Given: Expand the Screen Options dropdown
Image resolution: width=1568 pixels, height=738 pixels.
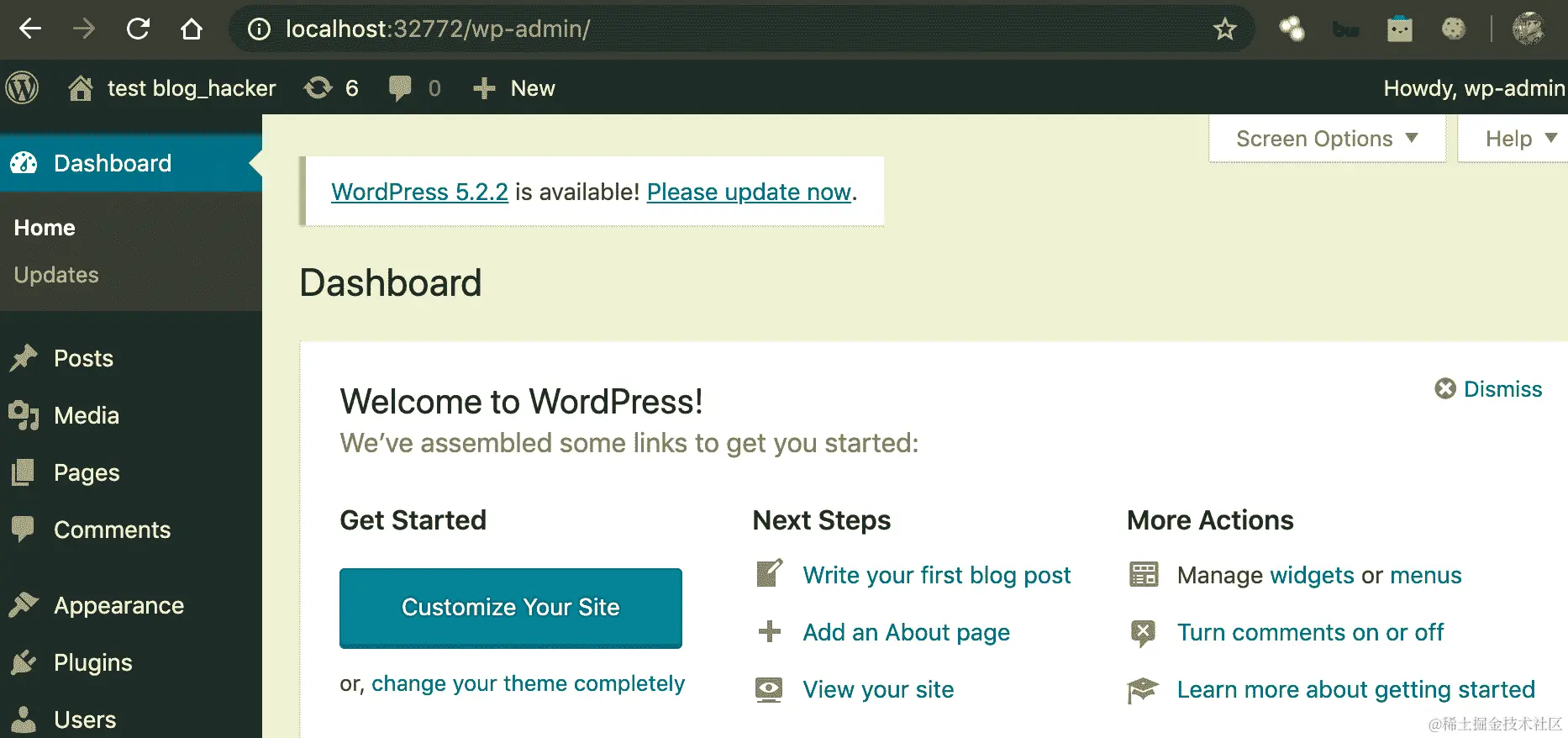Looking at the screenshot, I should (x=1327, y=139).
